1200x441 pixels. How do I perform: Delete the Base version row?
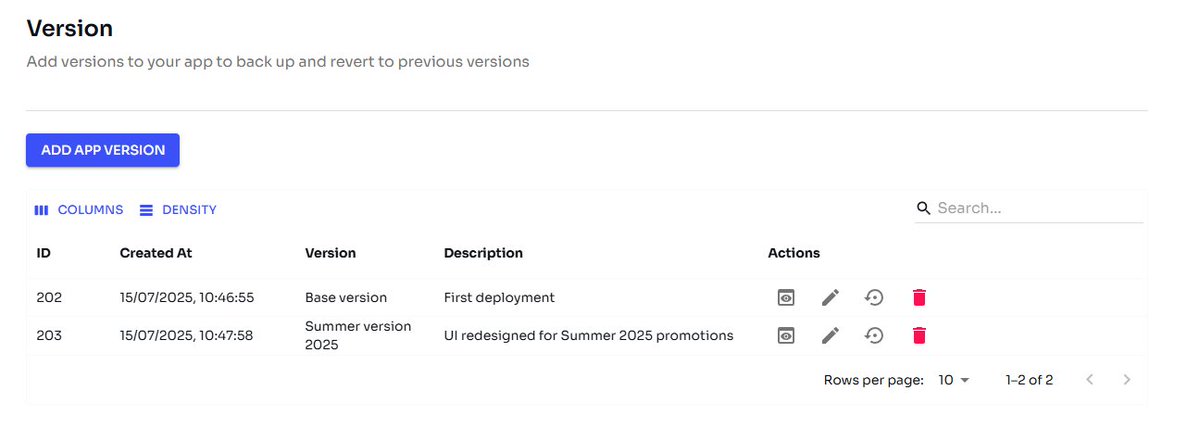point(919,297)
